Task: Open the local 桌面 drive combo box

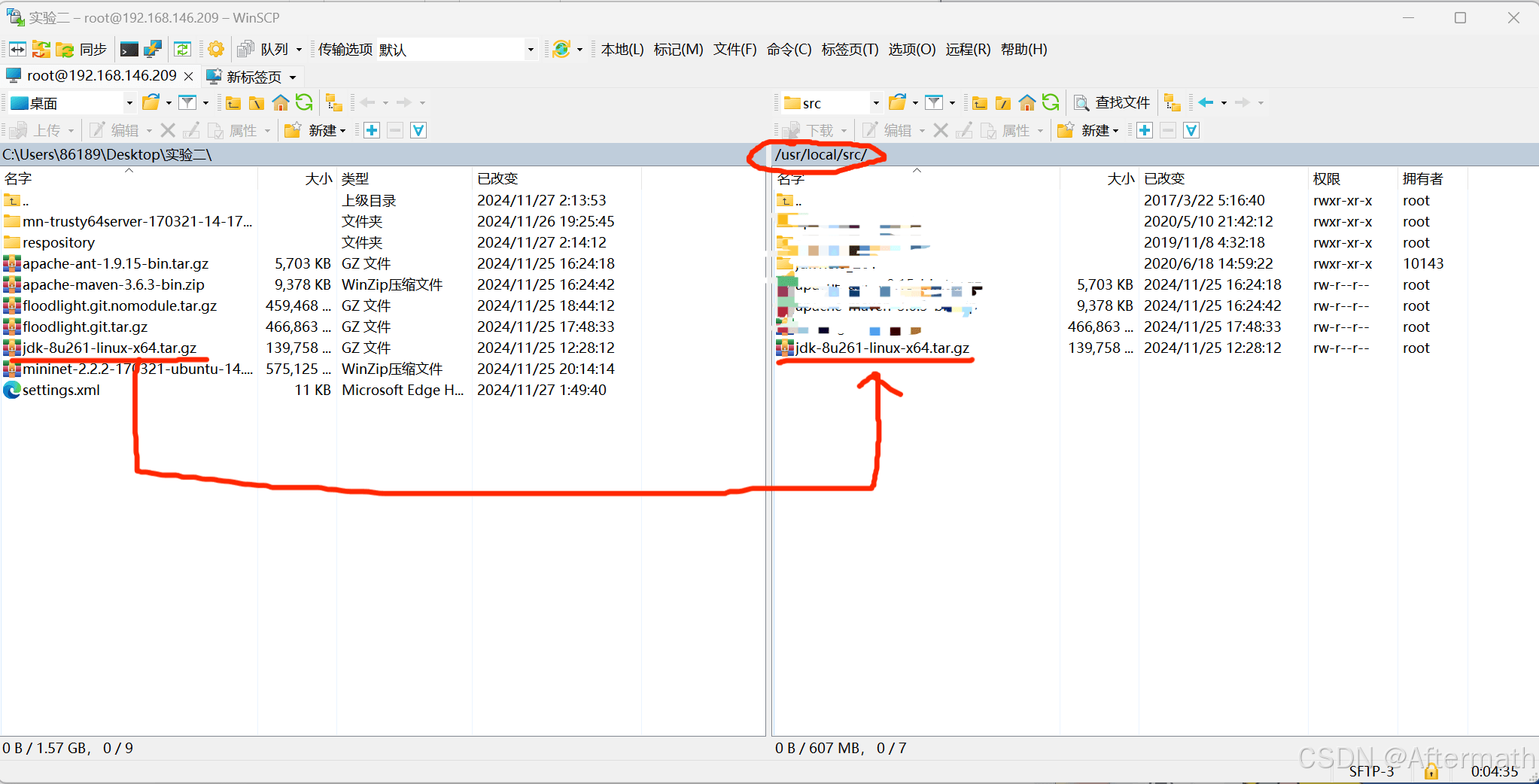Action: (72, 103)
